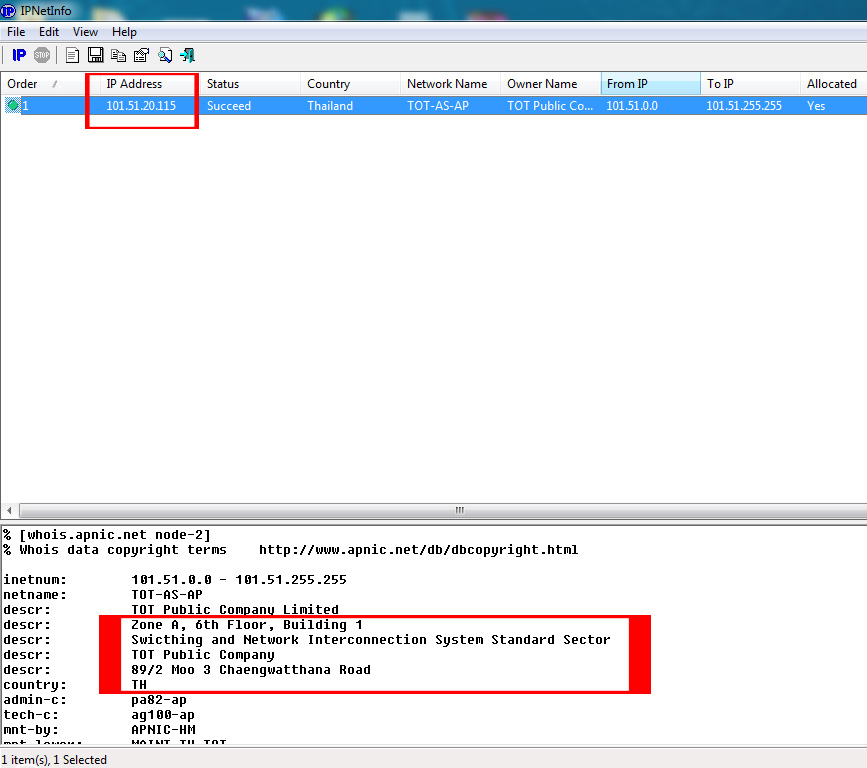Click the '1 item(s), 1 Selected' status text
Viewport: 867px width, 768px height.
[x=54, y=760]
